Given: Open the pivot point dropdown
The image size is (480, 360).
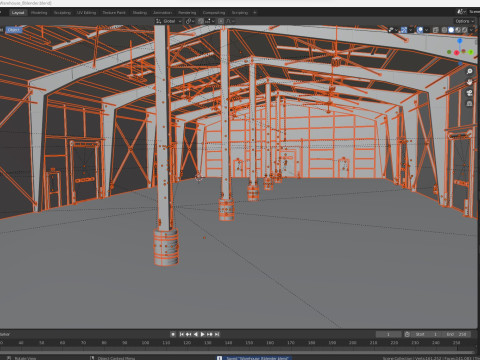Looking at the screenshot, I should point(190,21).
